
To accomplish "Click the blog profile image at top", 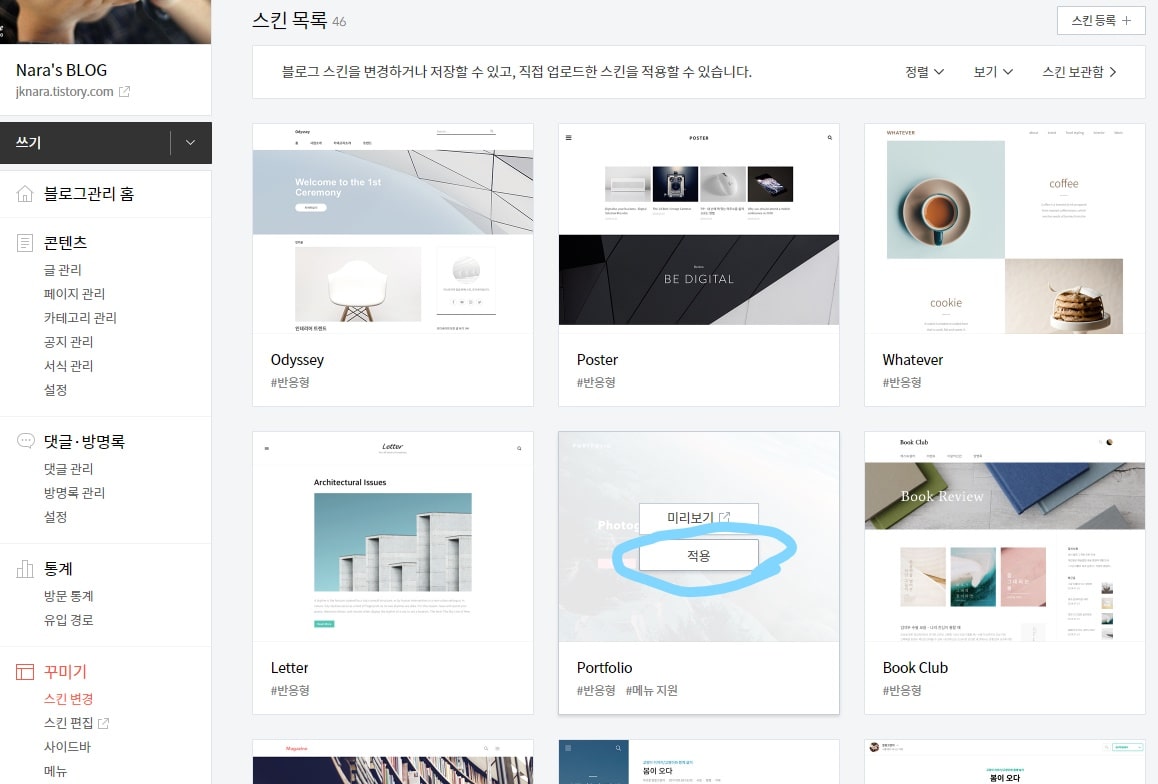I will click(x=106, y=21).
